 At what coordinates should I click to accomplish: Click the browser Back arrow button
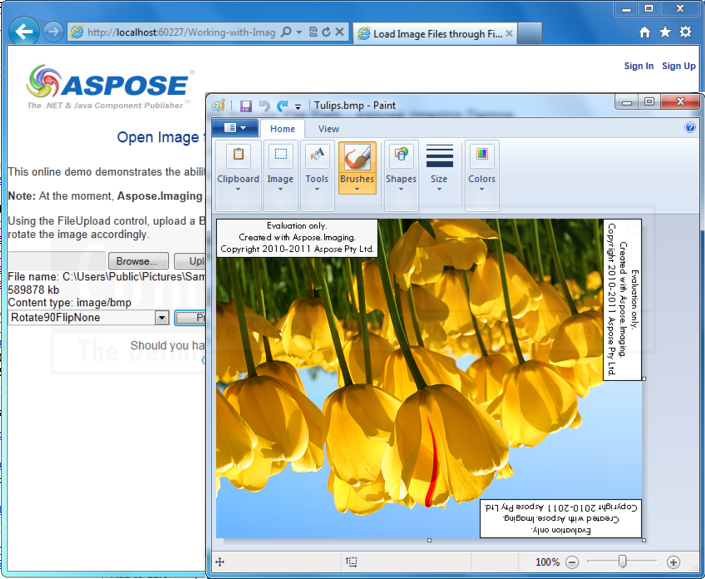tap(24, 31)
